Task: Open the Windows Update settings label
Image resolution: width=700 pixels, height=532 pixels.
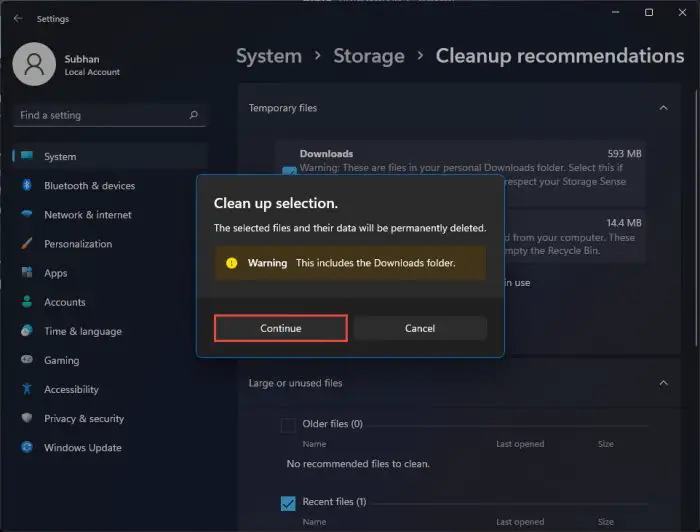Action: [x=83, y=448]
